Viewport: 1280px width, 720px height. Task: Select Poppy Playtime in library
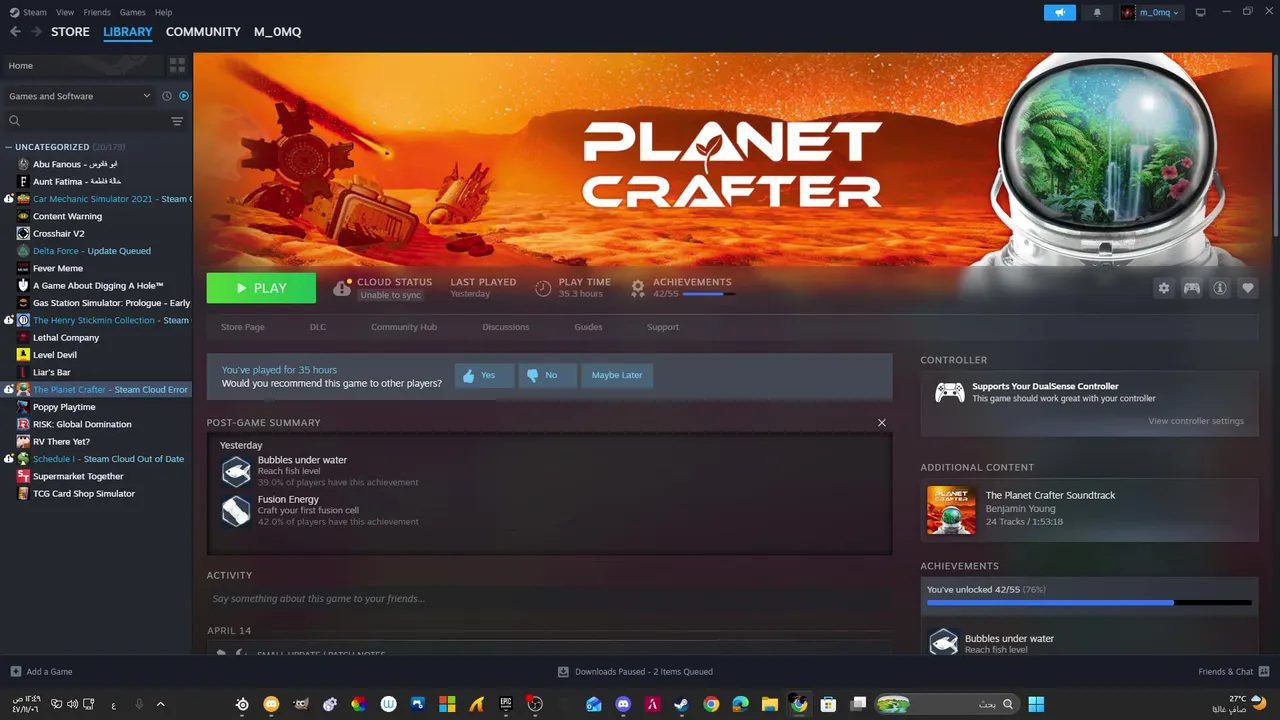tap(64, 407)
